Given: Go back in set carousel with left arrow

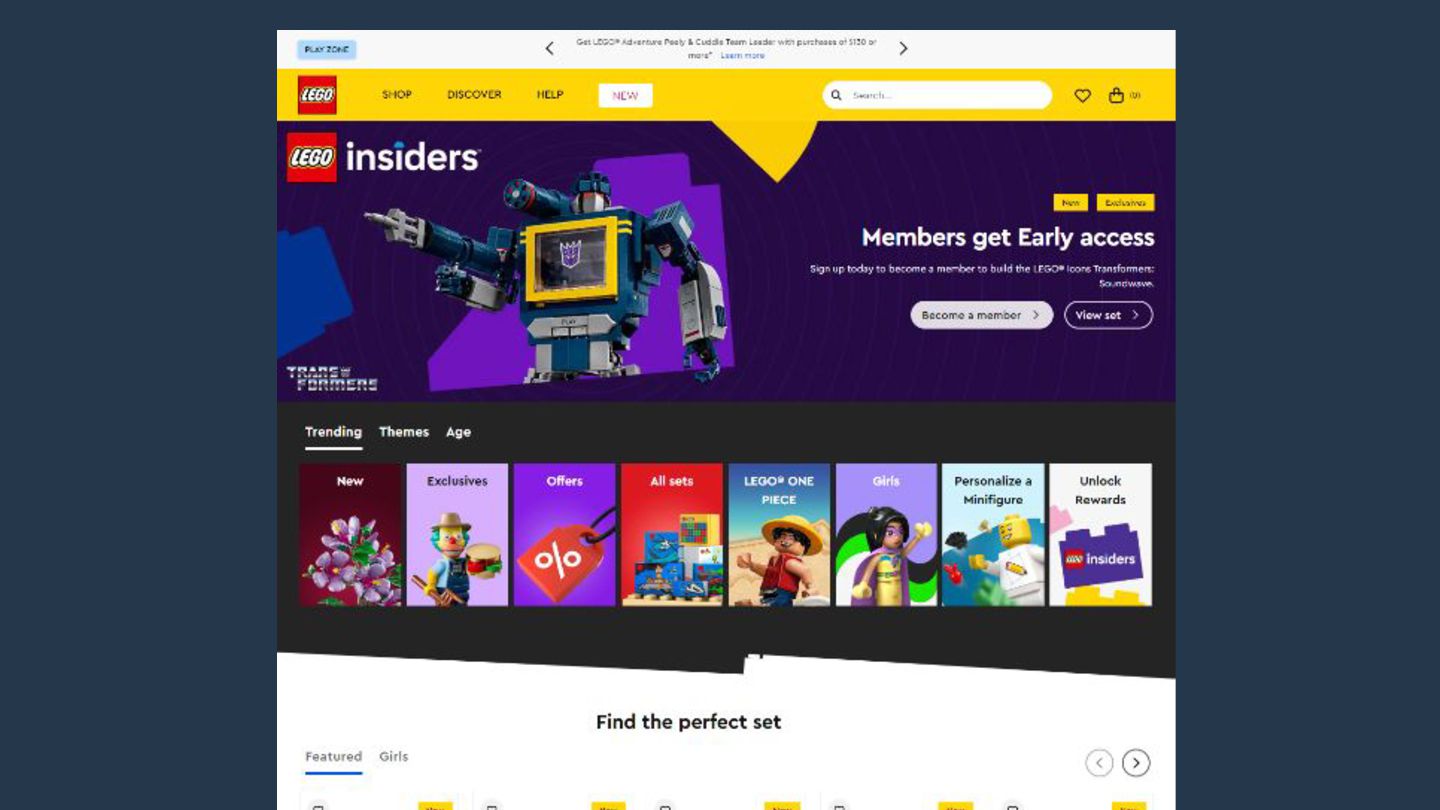Looking at the screenshot, I should coord(1099,763).
